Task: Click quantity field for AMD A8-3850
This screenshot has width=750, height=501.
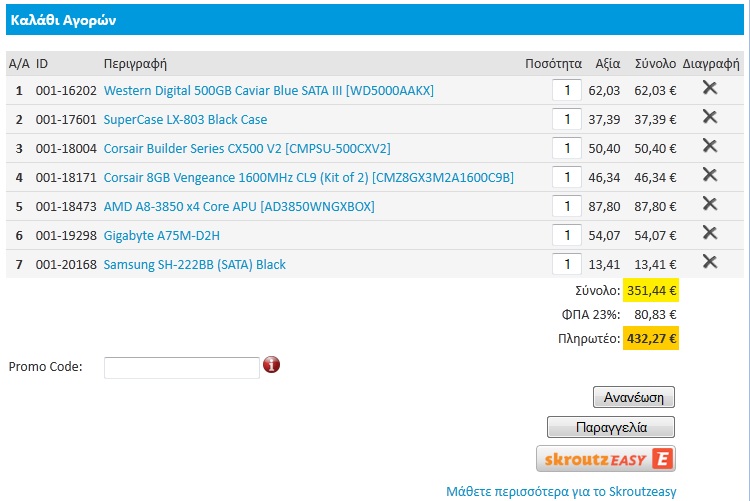Action: [567, 206]
